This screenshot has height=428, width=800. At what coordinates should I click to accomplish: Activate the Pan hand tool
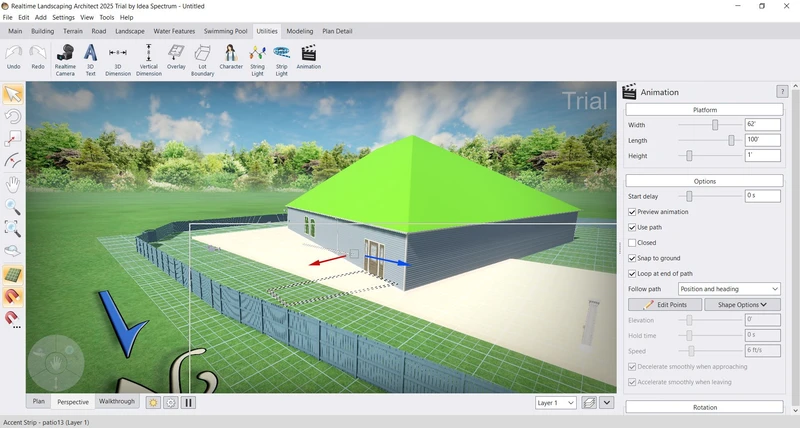tap(13, 184)
